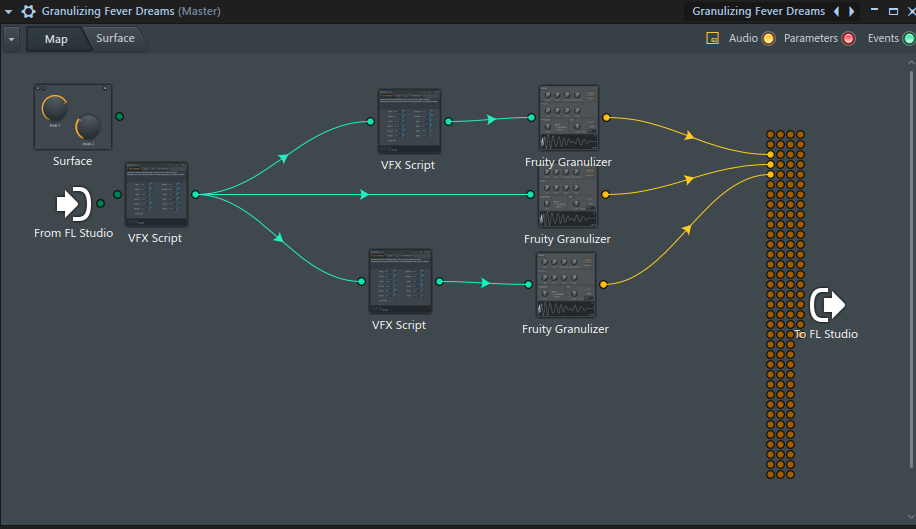
Task: Open the Granulizing Fever Dreams preset selector
Action: pyautogui.click(x=758, y=11)
